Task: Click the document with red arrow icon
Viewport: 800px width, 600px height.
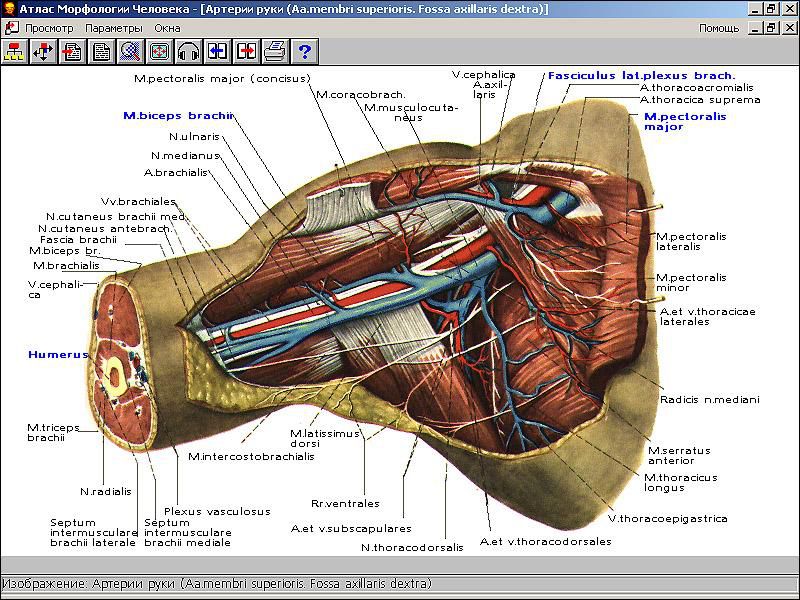Action: 72,51
